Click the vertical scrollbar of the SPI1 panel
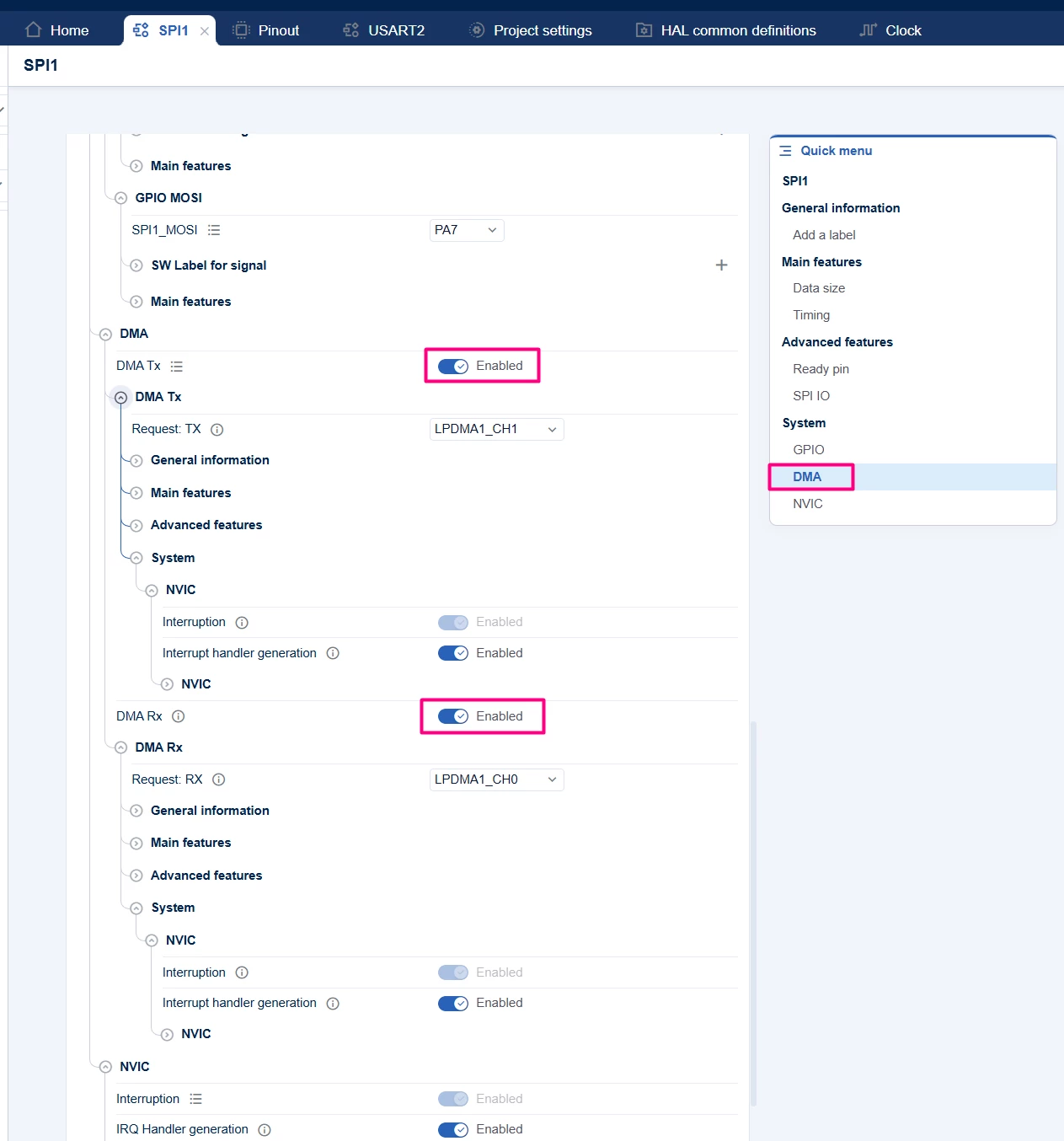The height and width of the screenshot is (1141, 1064). 753,913
